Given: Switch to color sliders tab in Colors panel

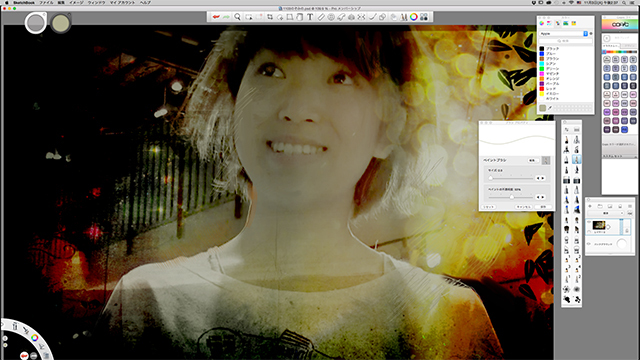Looking at the screenshot, I should click(549, 23).
